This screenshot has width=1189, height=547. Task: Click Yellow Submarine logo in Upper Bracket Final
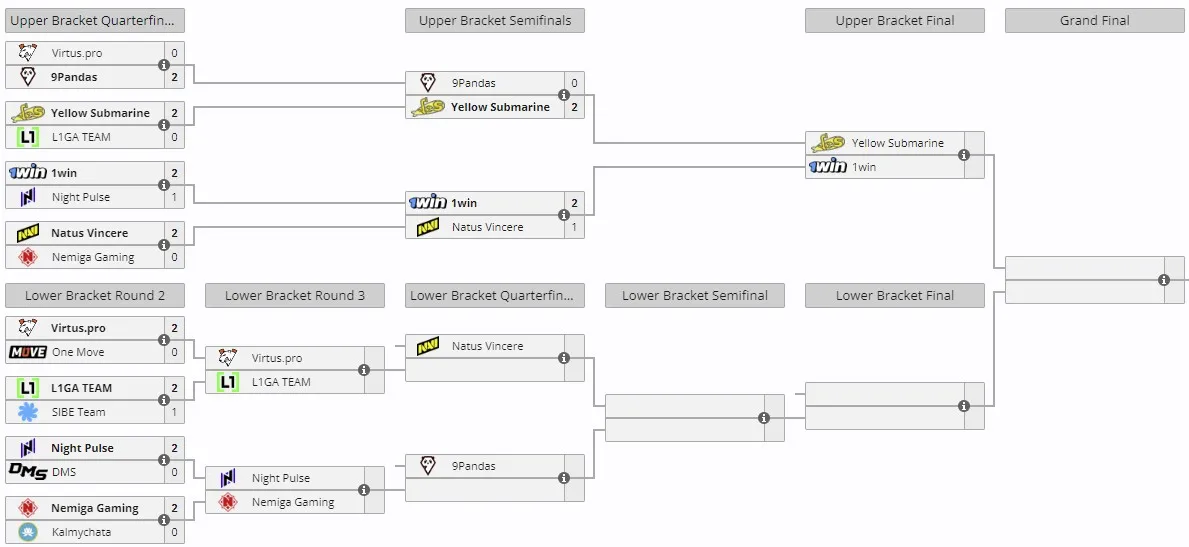click(x=827, y=143)
